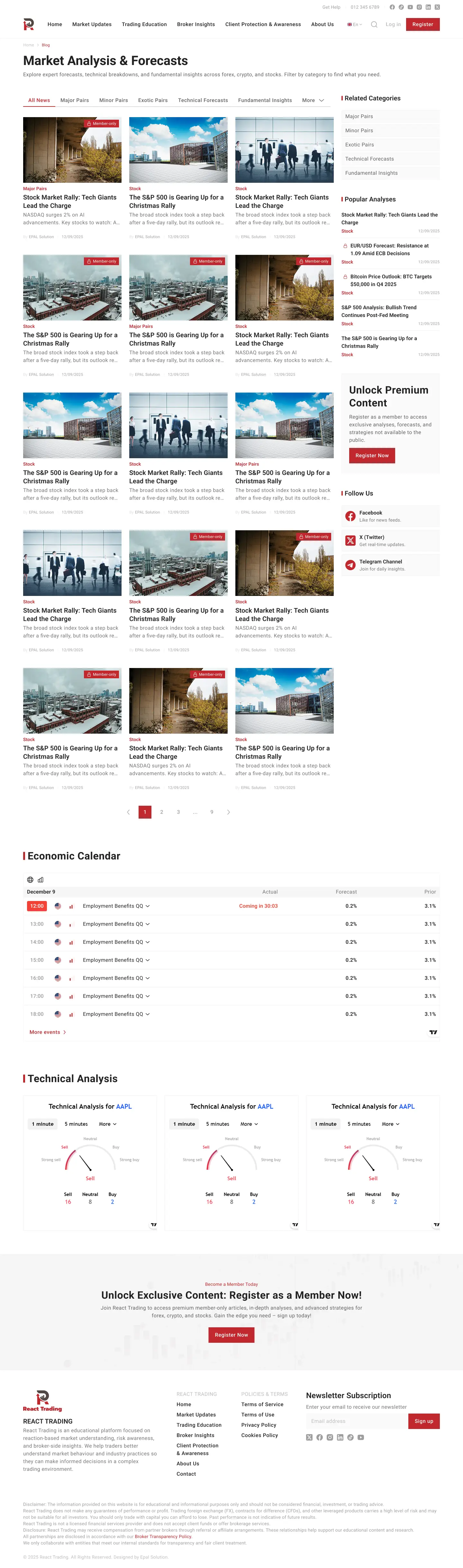The width and height of the screenshot is (463, 1568).
Task: Click the globe icon in Economic Calendar
Action: tap(31, 879)
